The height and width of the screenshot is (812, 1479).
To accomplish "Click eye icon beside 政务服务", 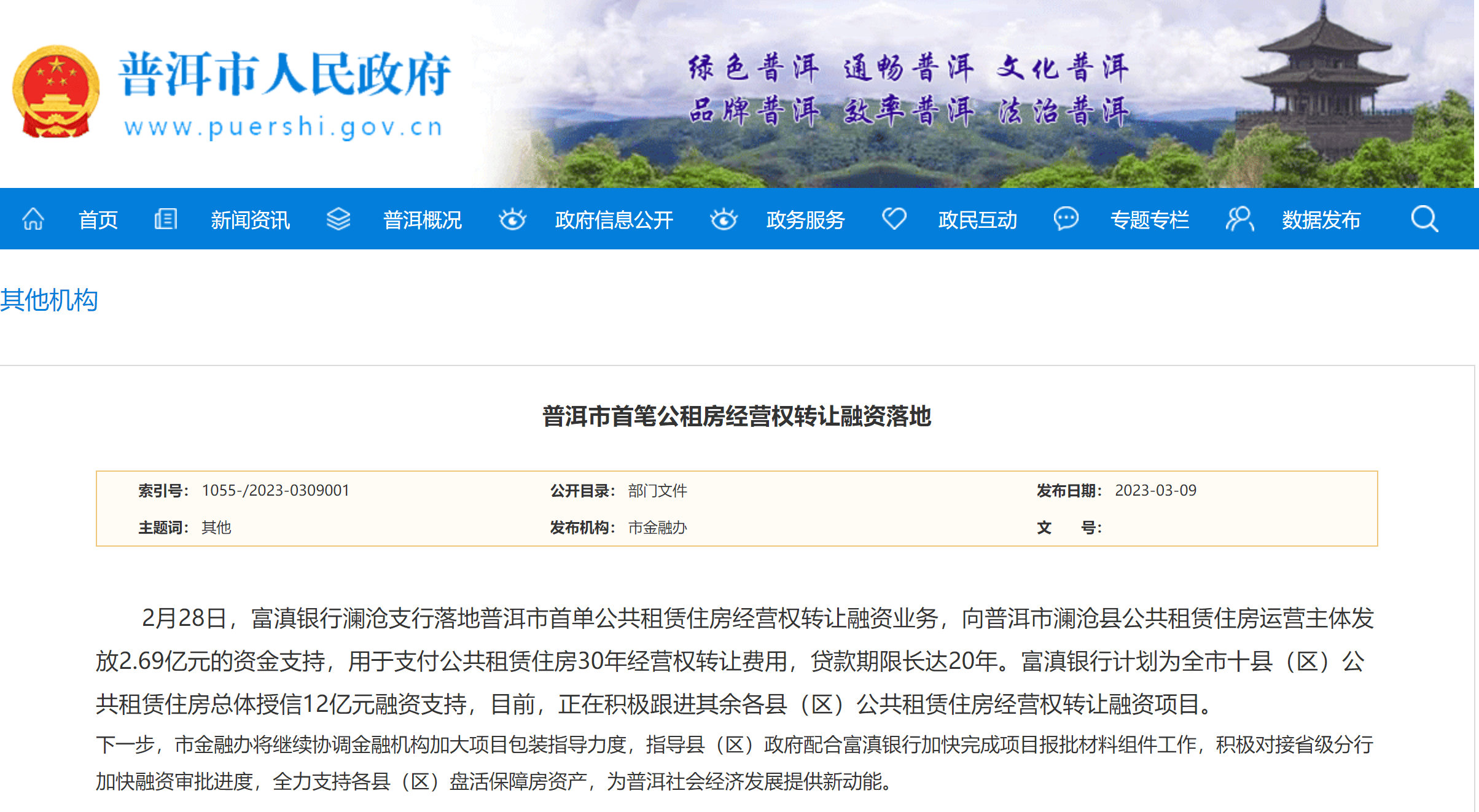I will coord(724,219).
